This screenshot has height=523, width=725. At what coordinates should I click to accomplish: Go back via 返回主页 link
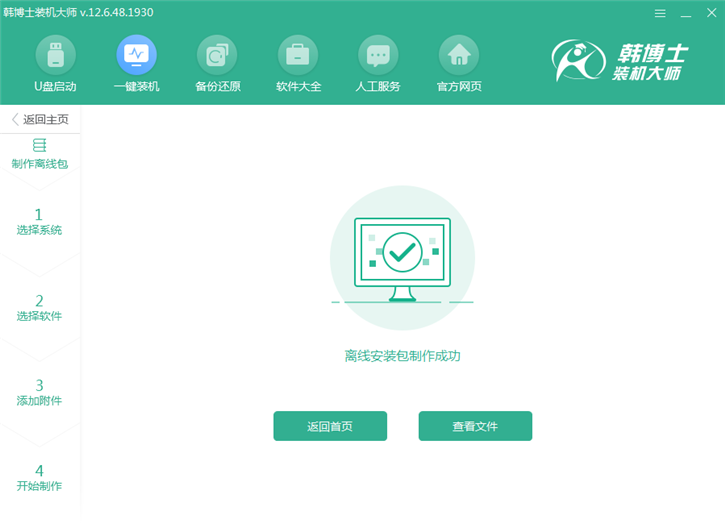(40, 119)
